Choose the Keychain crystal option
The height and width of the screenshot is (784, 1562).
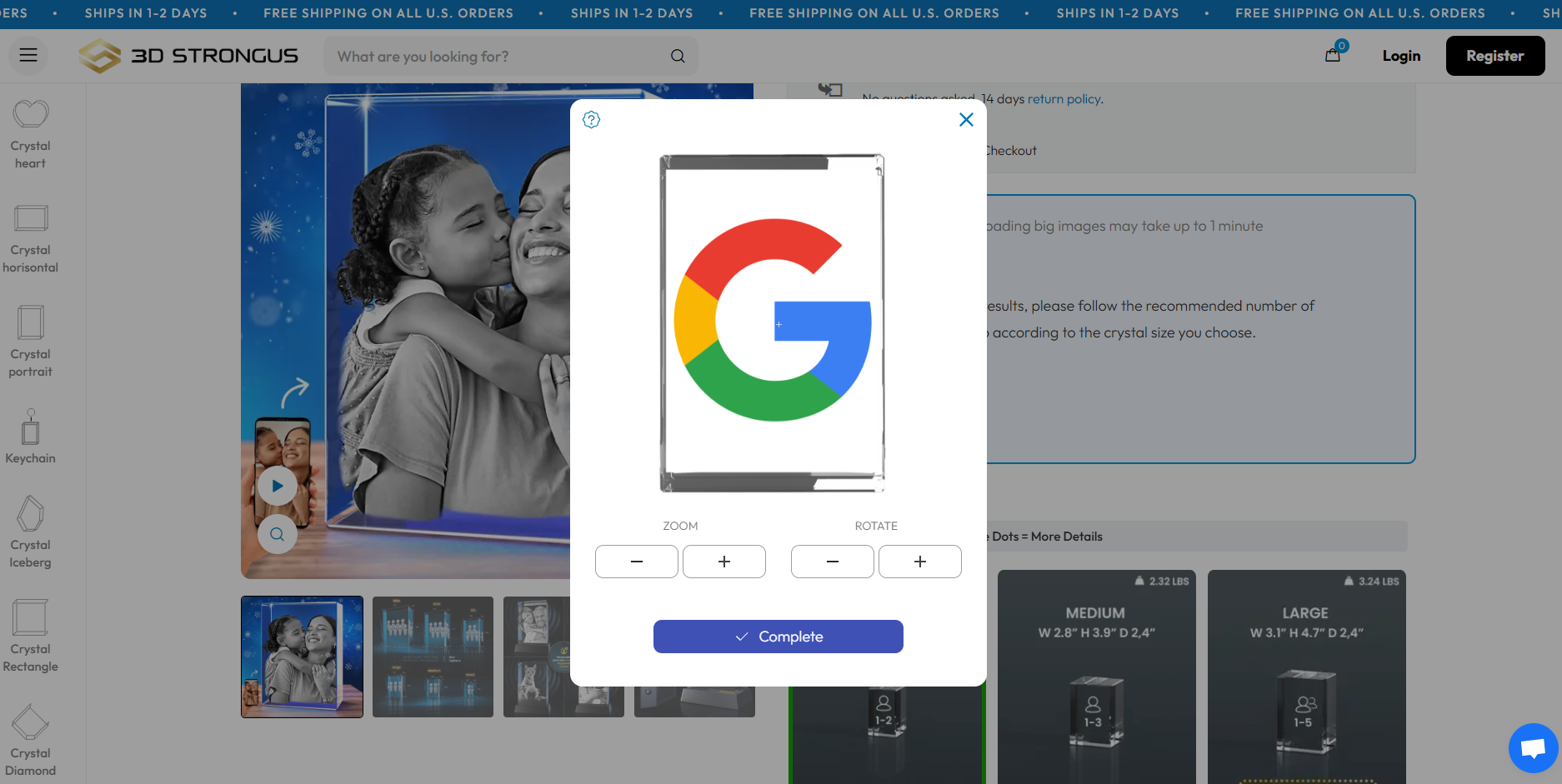[30, 437]
